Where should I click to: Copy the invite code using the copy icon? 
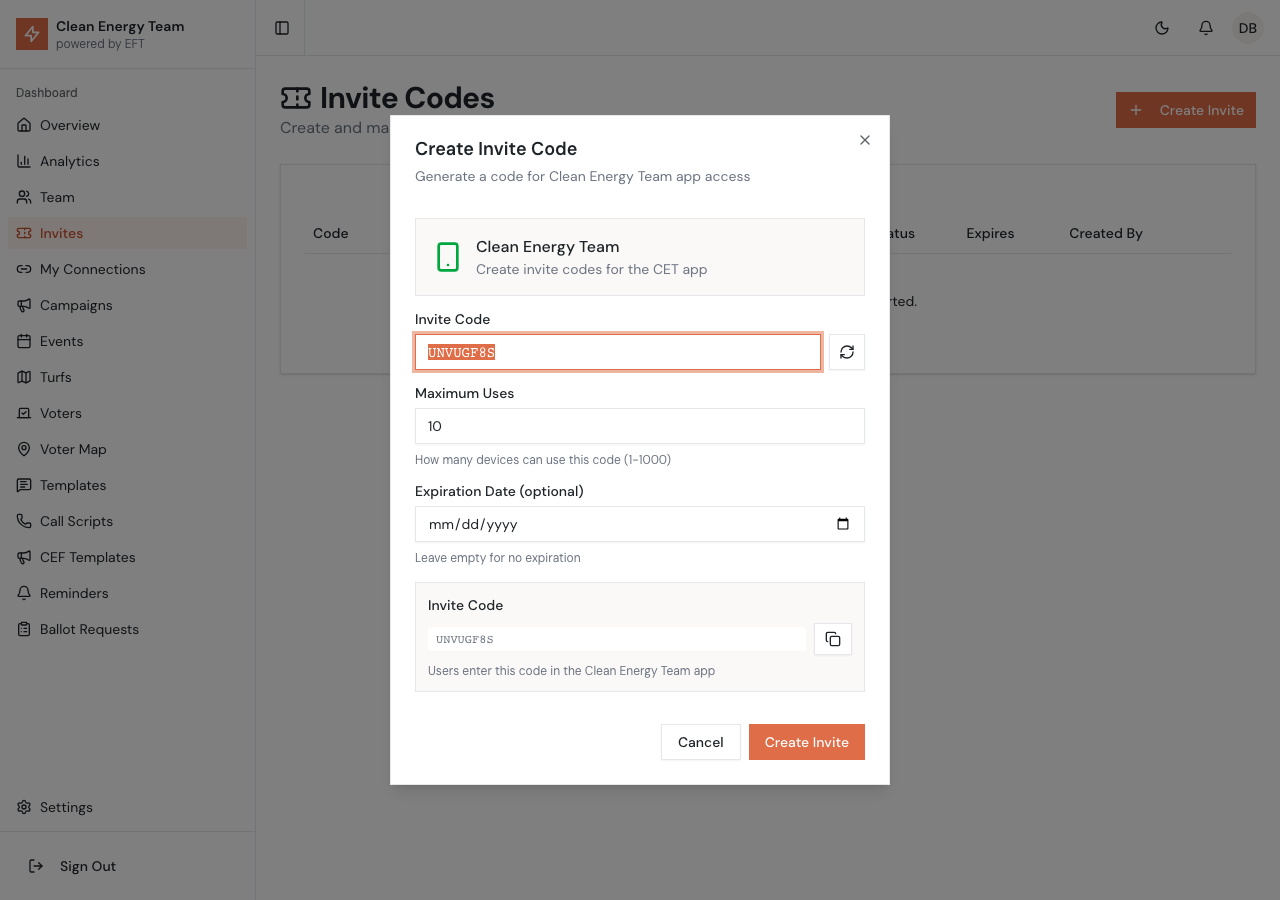[x=832, y=638]
